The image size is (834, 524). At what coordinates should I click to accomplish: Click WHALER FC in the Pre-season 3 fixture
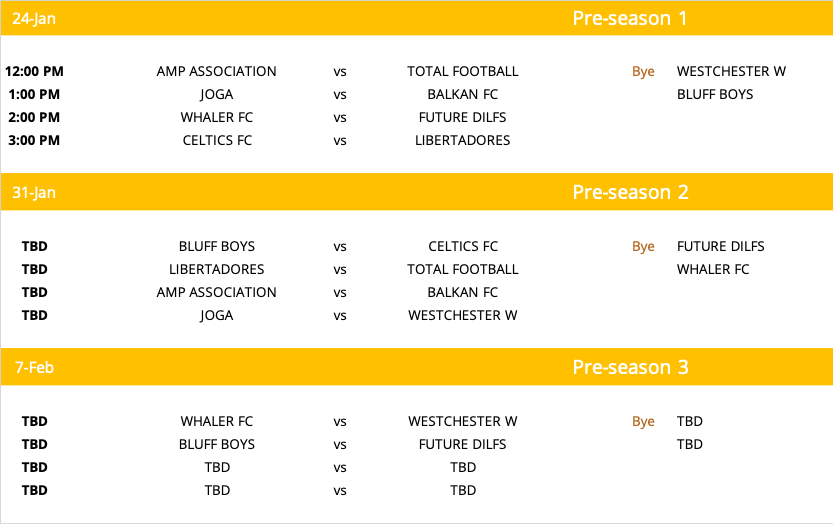click(216, 421)
